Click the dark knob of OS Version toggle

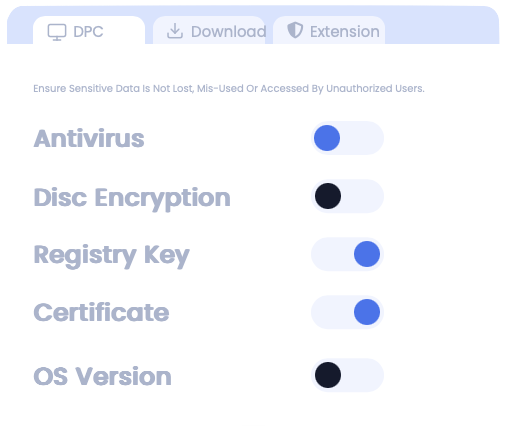pos(328,375)
